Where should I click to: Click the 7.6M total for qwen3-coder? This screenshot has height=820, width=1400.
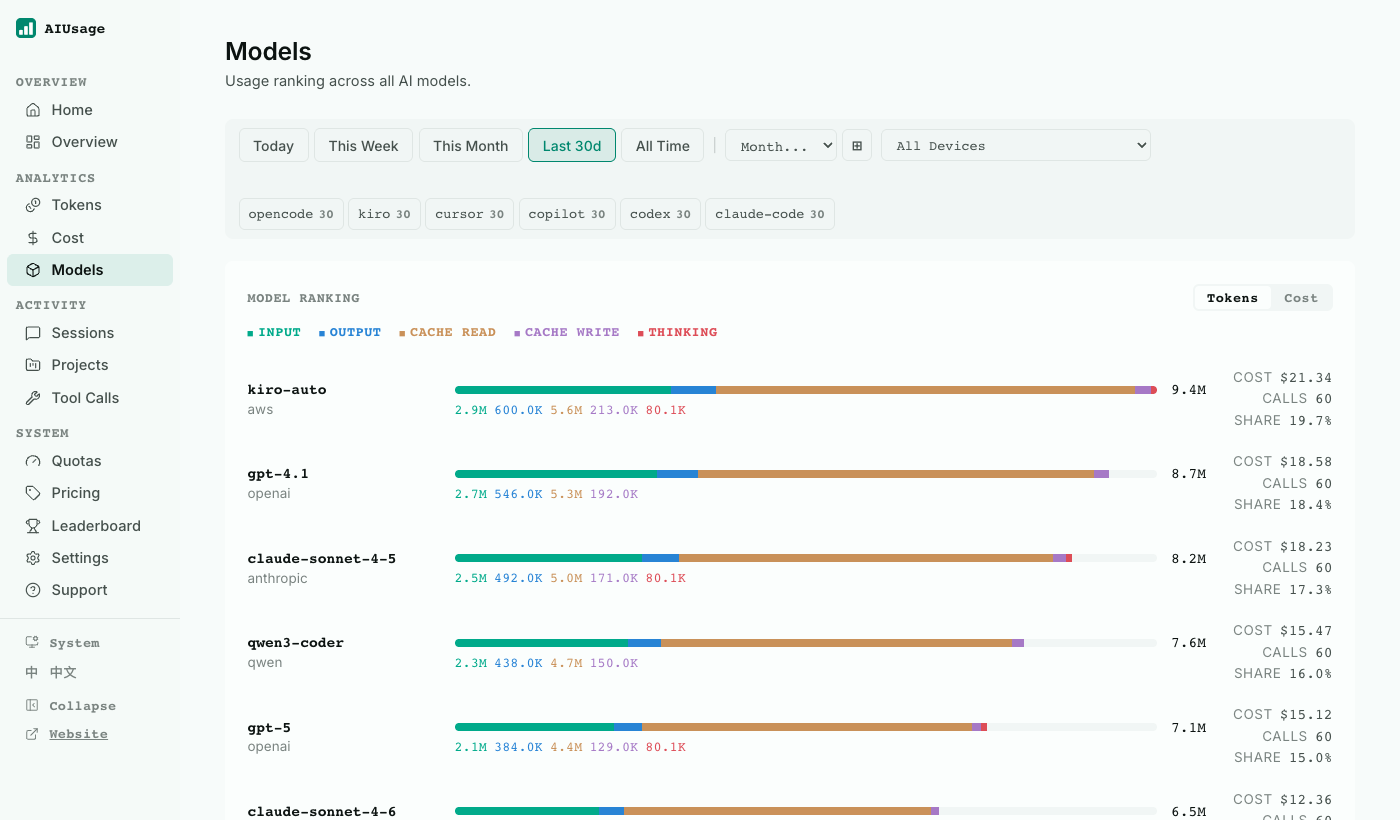point(1189,643)
